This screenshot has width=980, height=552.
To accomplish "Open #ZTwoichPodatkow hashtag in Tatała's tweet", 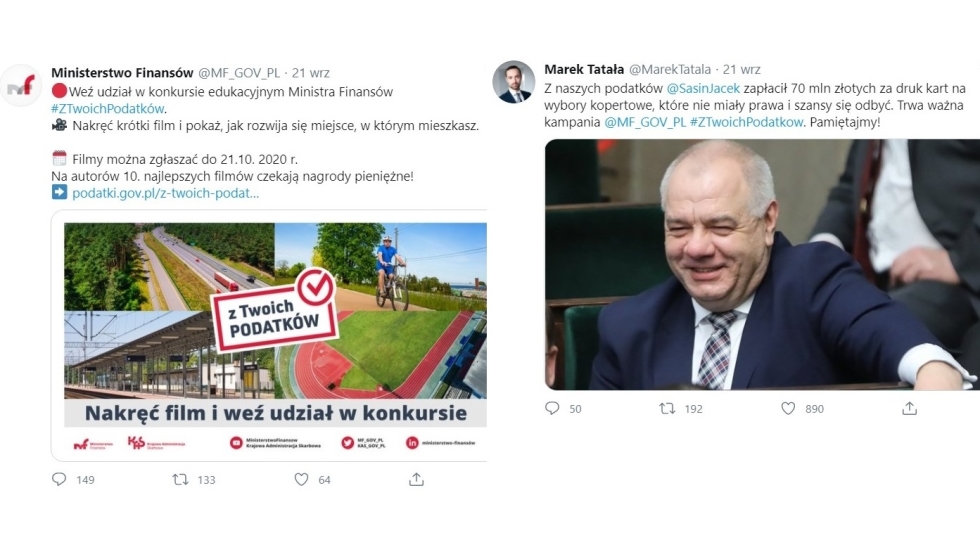I will coord(746,122).
